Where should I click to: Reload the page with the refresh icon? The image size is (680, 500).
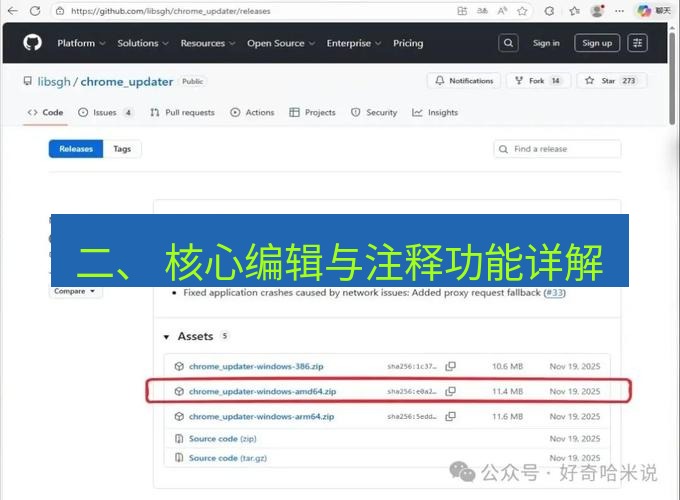[x=35, y=11]
